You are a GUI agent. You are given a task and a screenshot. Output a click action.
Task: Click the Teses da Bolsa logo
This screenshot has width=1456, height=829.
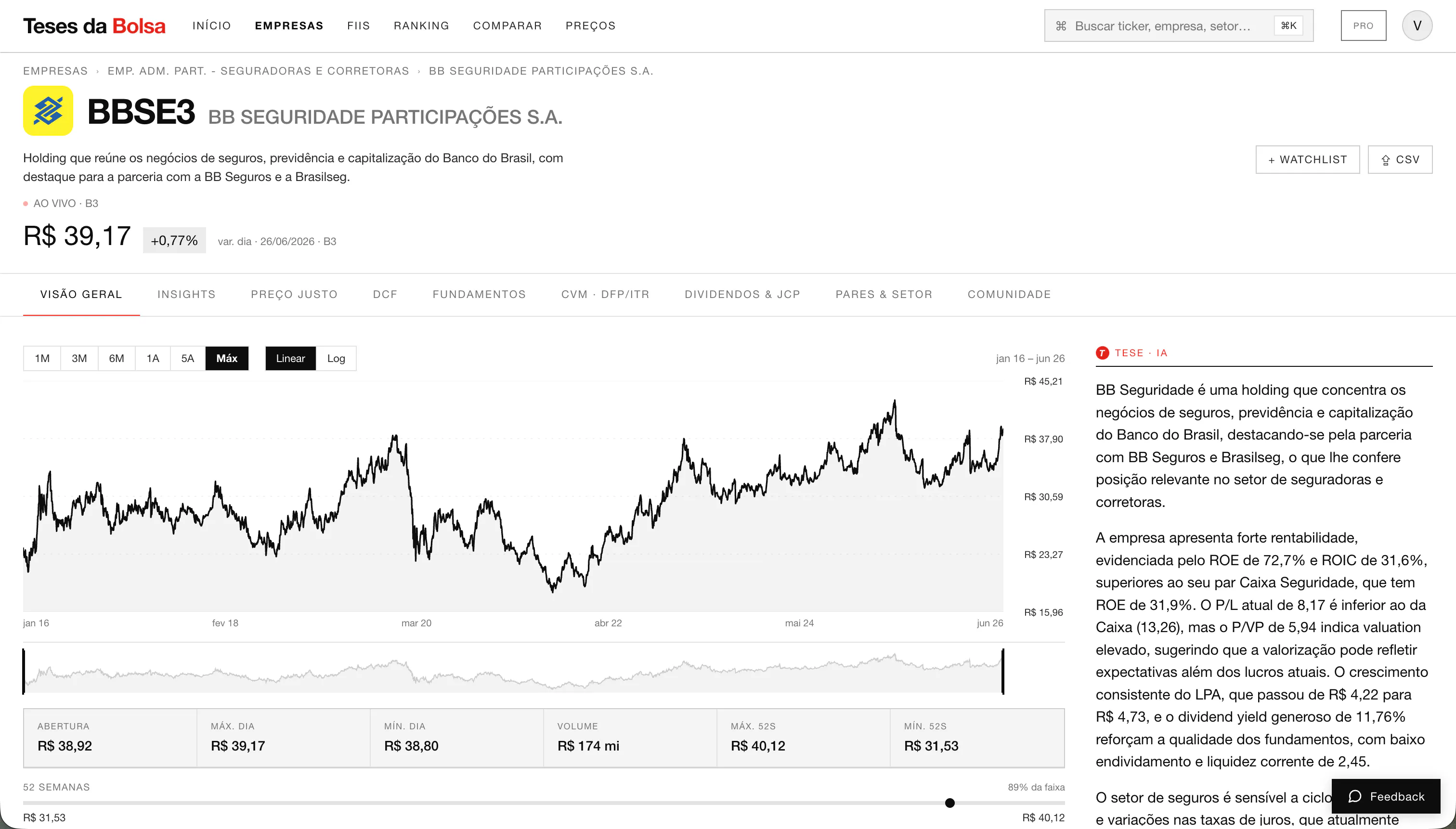[x=94, y=26]
